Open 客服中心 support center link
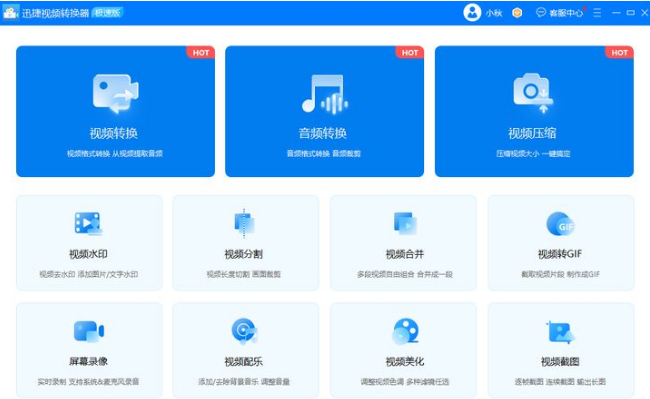Image resolution: width=650 pixels, height=399 pixels. point(566,13)
